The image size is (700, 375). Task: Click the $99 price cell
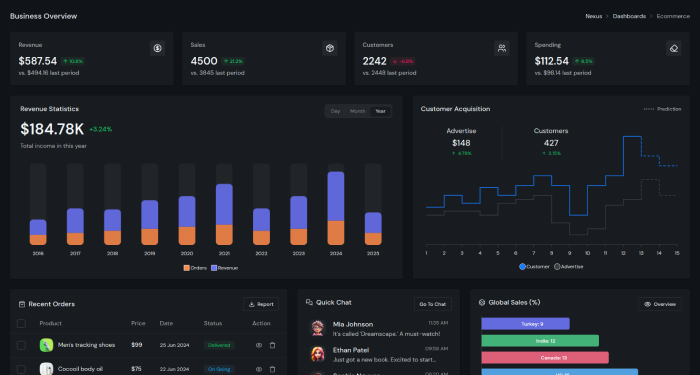(x=137, y=345)
